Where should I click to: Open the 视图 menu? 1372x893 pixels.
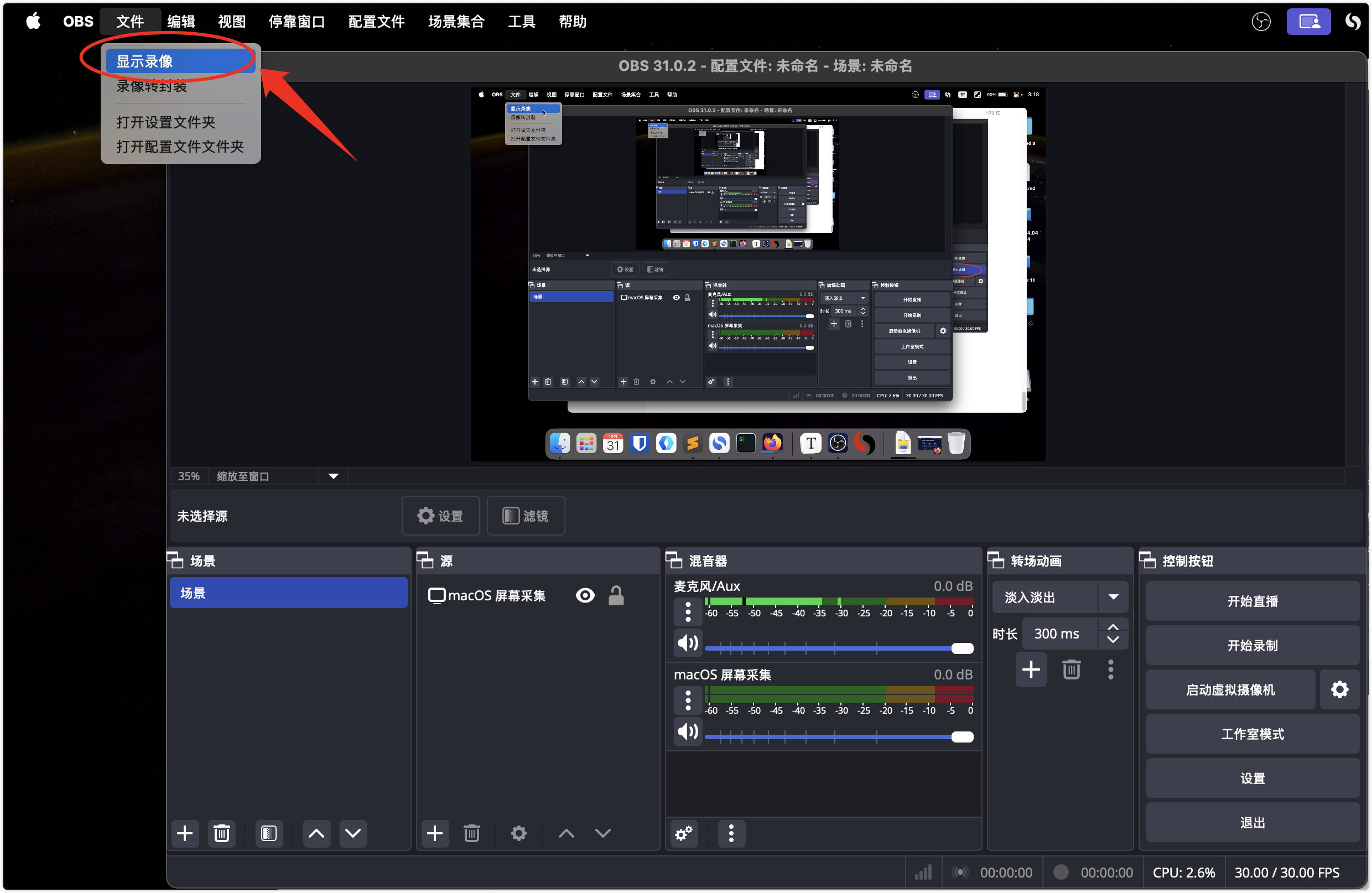[232, 22]
